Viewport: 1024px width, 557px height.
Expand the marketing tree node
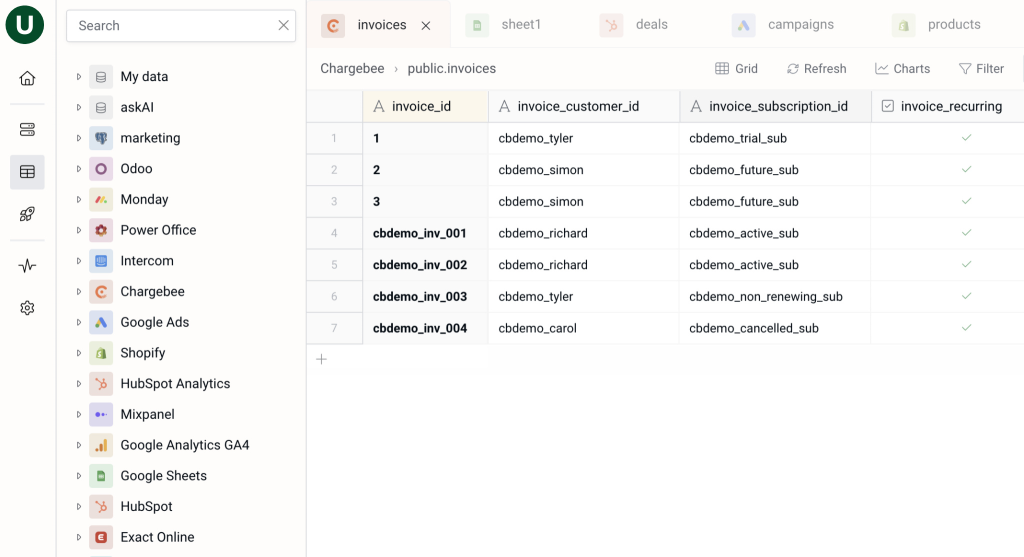pos(78,138)
